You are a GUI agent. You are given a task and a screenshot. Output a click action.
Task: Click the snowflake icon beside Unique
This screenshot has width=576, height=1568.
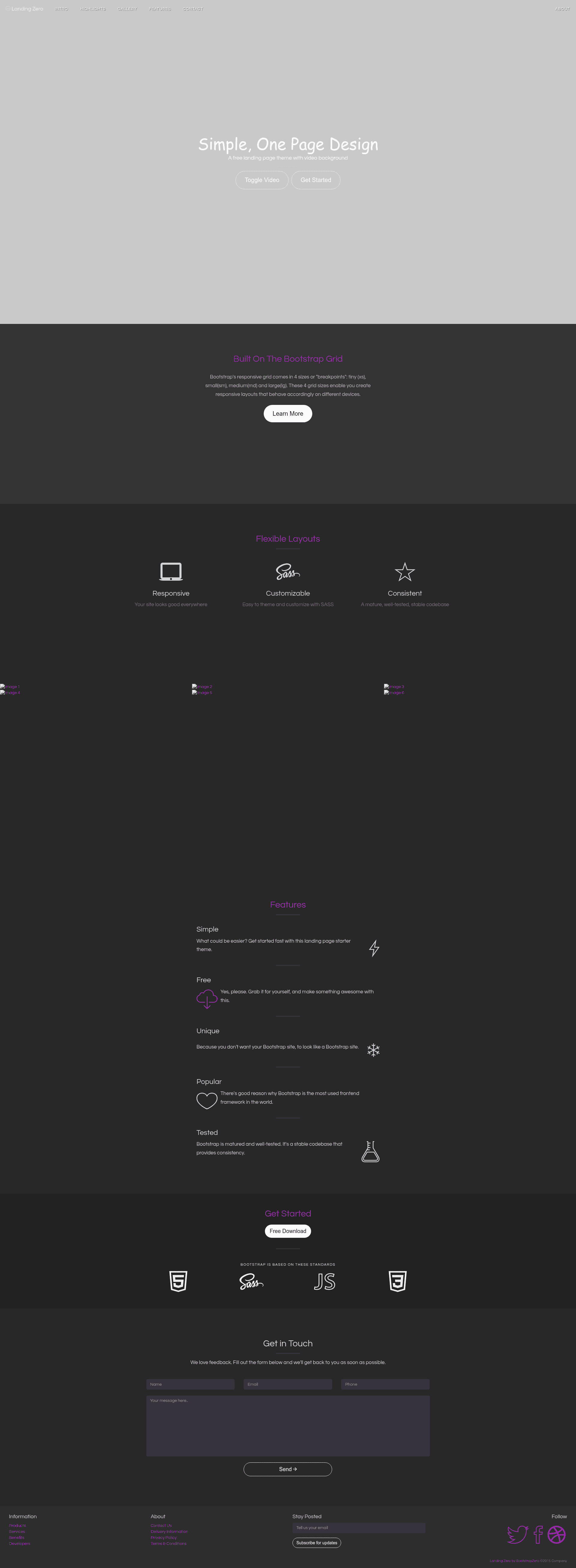pyautogui.click(x=373, y=1050)
